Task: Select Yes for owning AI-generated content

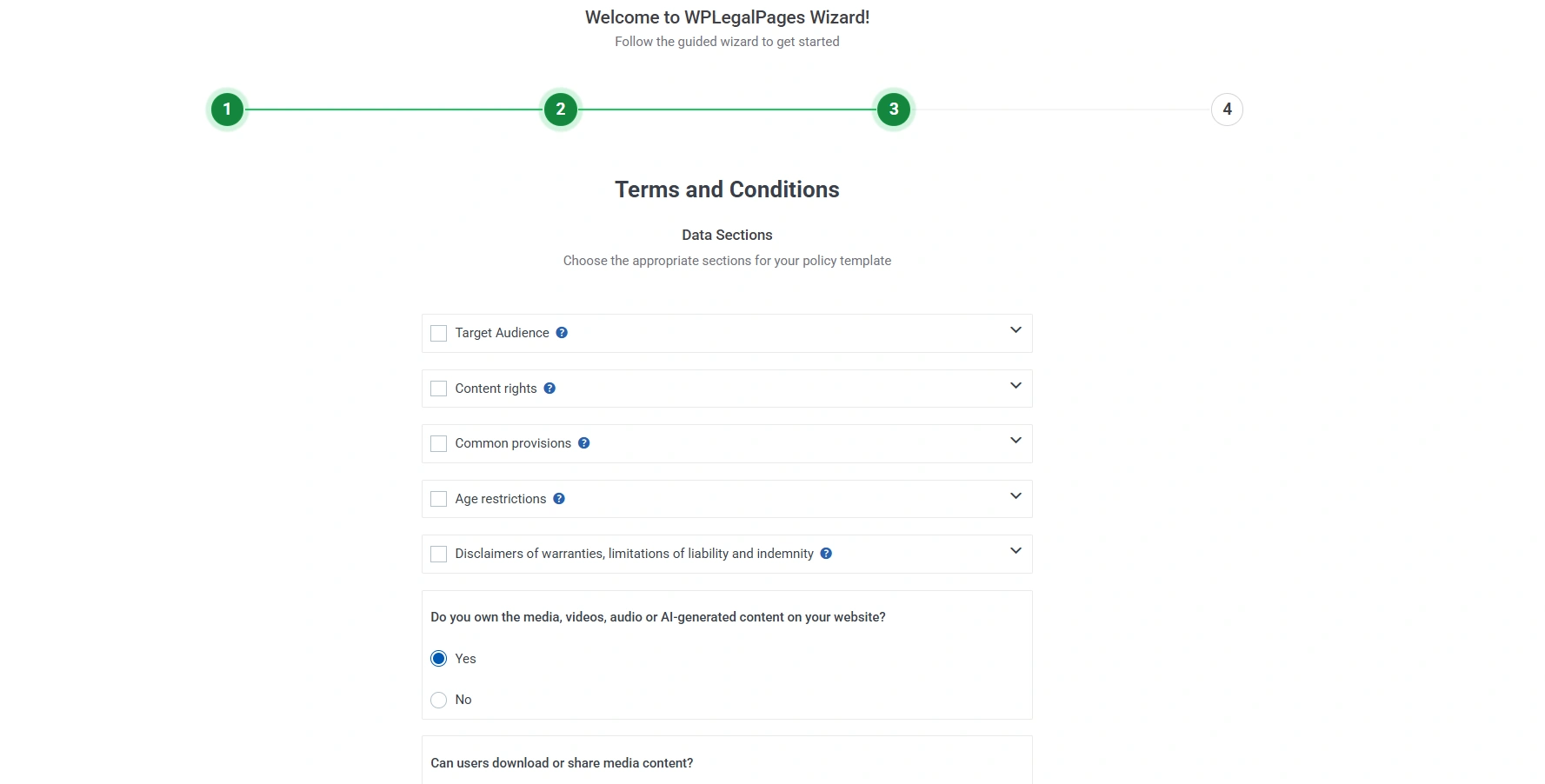Action: point(438,658)
